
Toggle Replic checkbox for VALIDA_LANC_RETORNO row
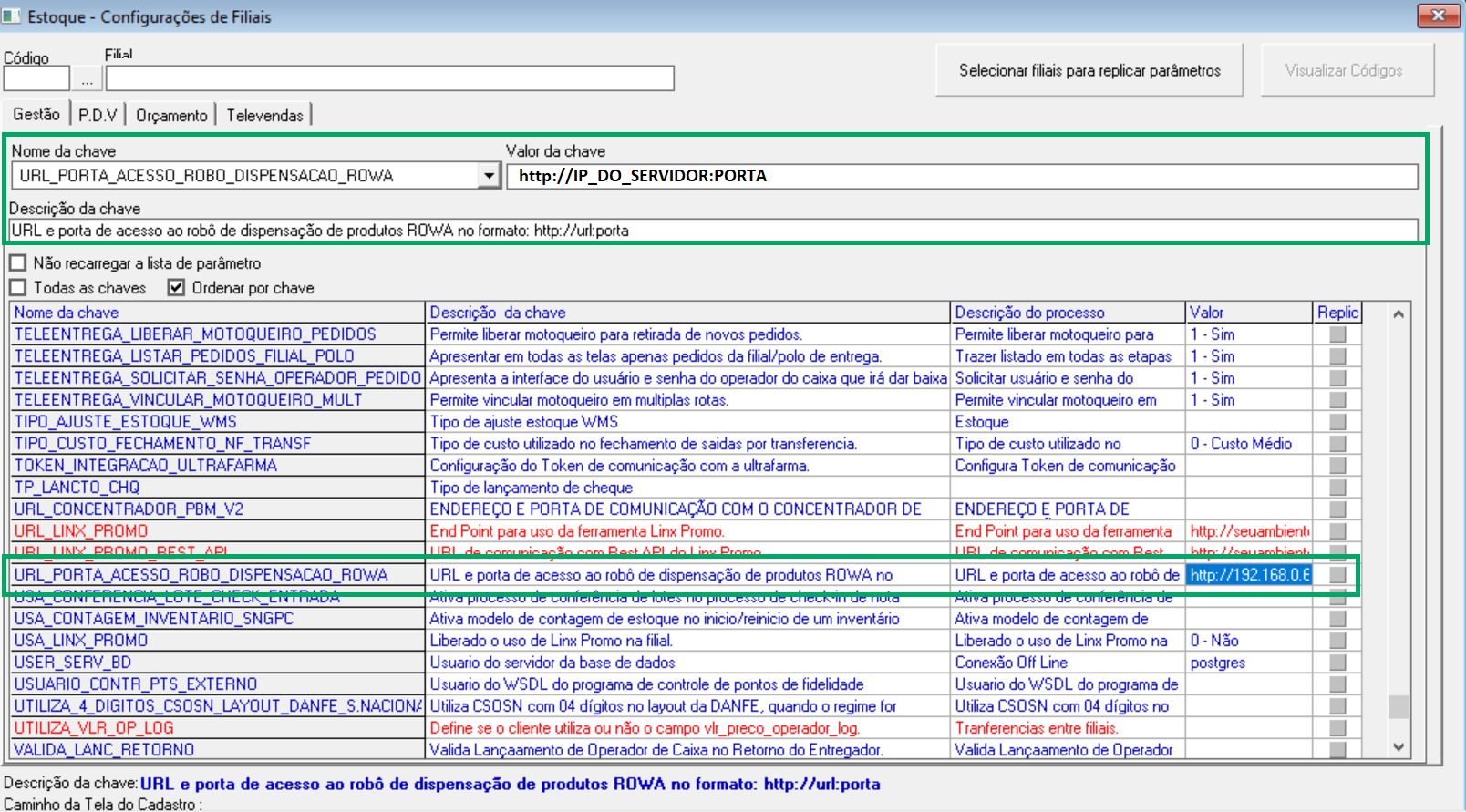(1337, 750)
